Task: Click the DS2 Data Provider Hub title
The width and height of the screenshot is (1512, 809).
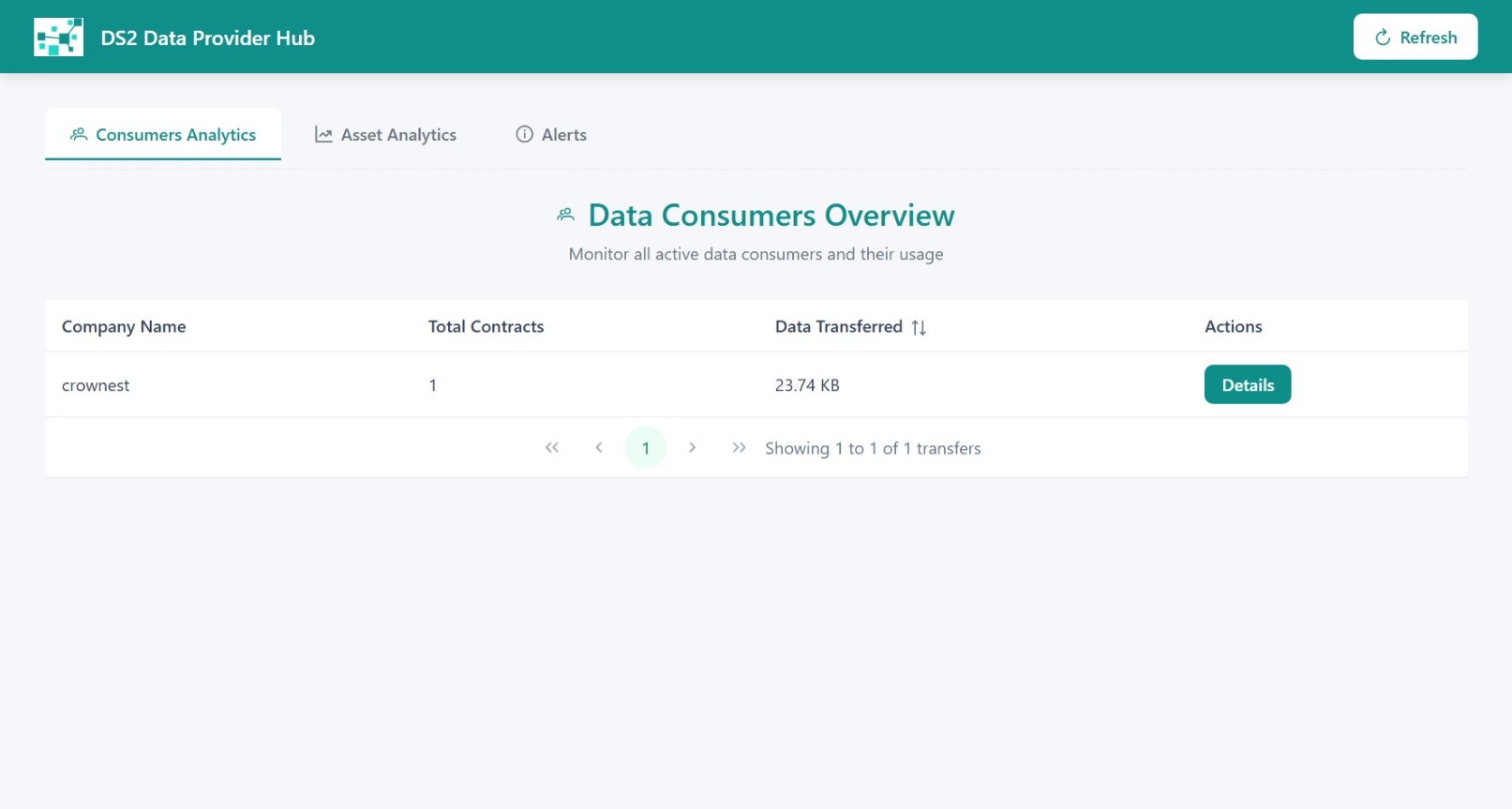Action: click(208, 38)
